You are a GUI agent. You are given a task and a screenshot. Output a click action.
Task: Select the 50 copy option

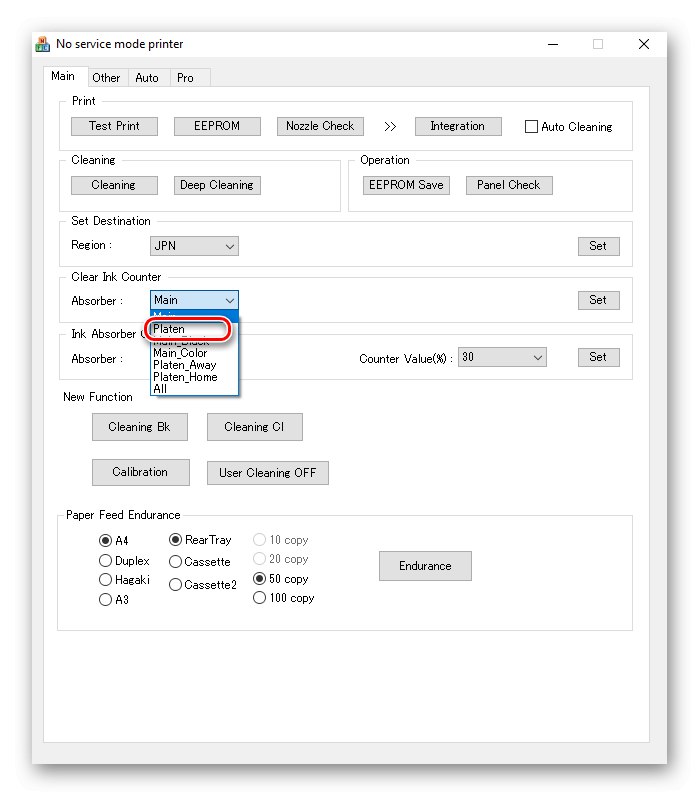259,579
